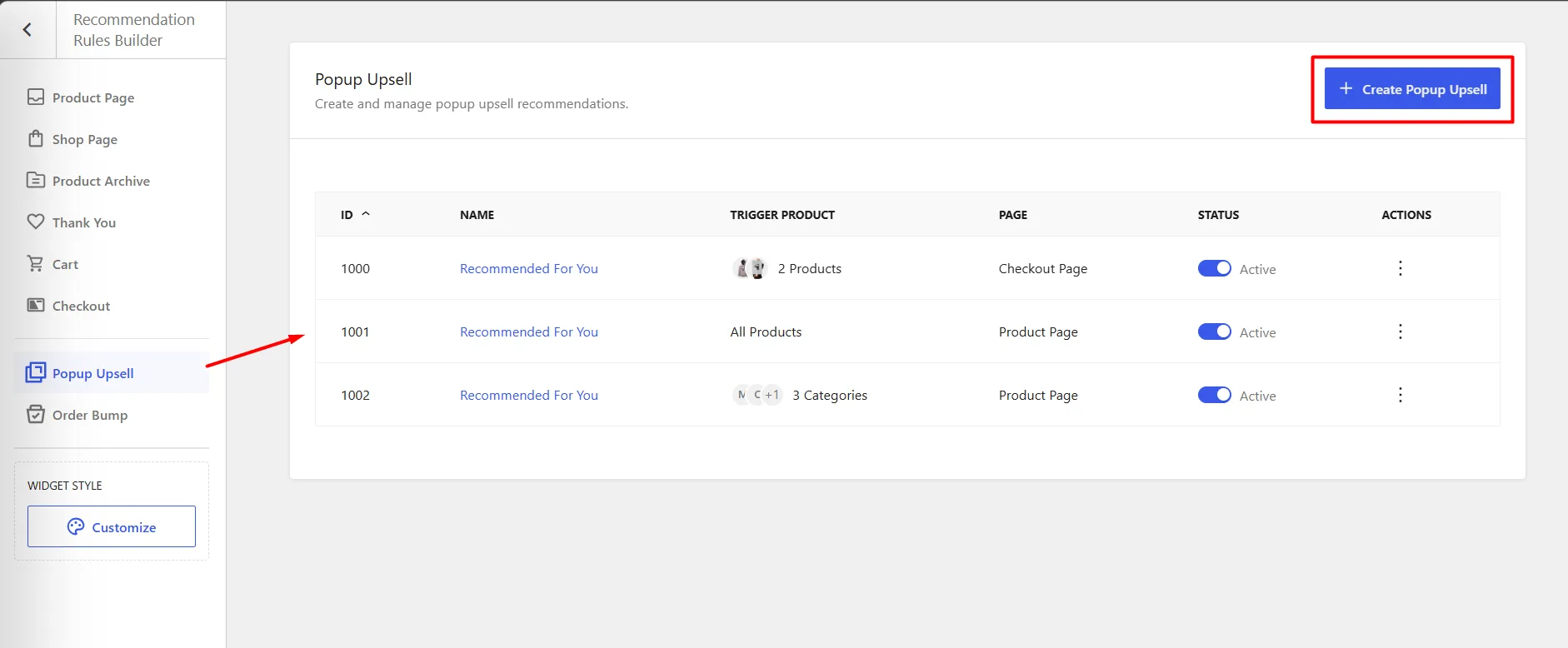
Task: Click category badges in row 1002
Action: coord(757,395)
